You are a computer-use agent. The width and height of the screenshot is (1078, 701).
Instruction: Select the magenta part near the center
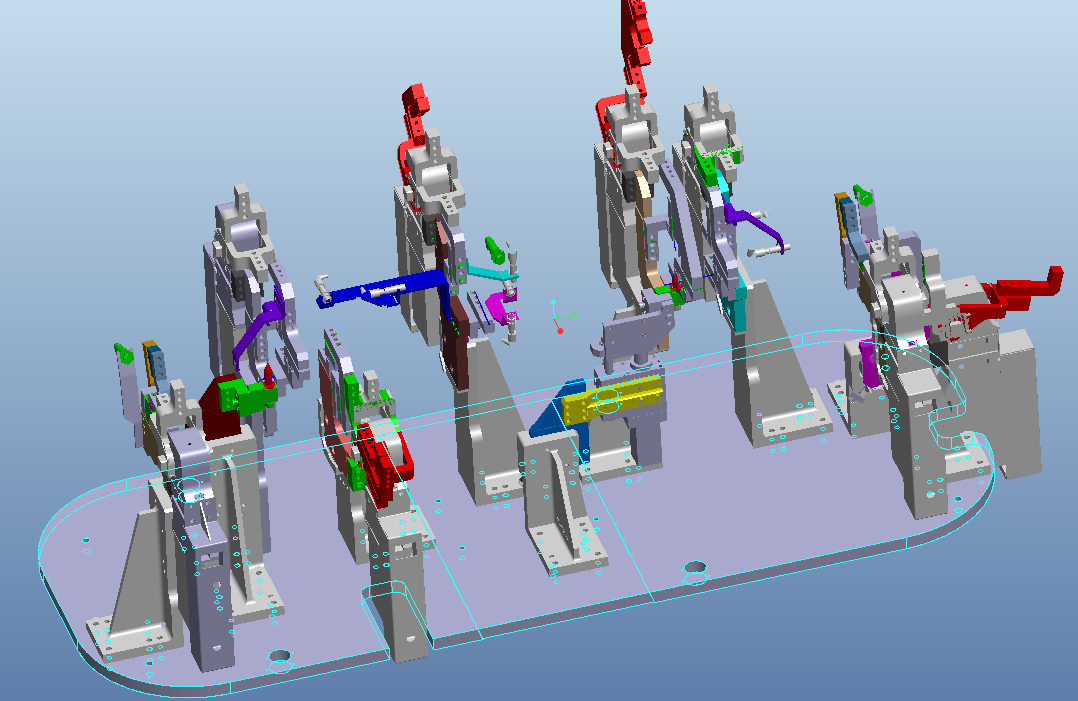click(x=500, y=307)
